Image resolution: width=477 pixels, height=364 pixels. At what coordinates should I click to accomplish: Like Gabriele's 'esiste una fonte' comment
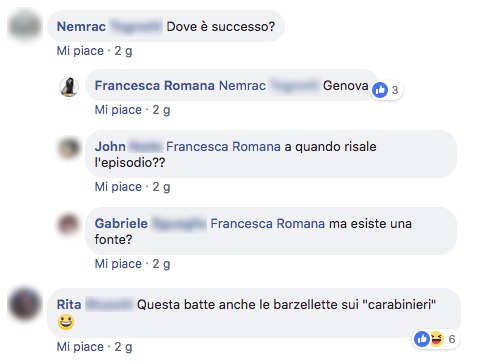(x=118, y=264)
